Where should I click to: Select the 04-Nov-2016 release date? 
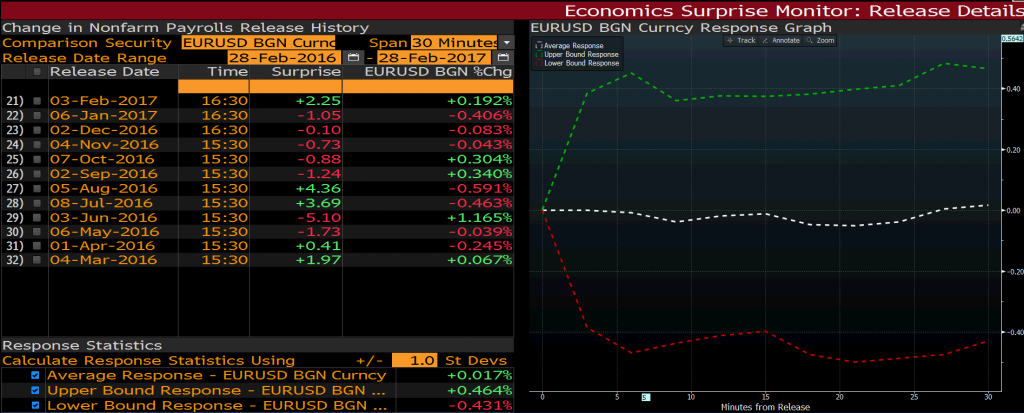[x=104, y=144]
